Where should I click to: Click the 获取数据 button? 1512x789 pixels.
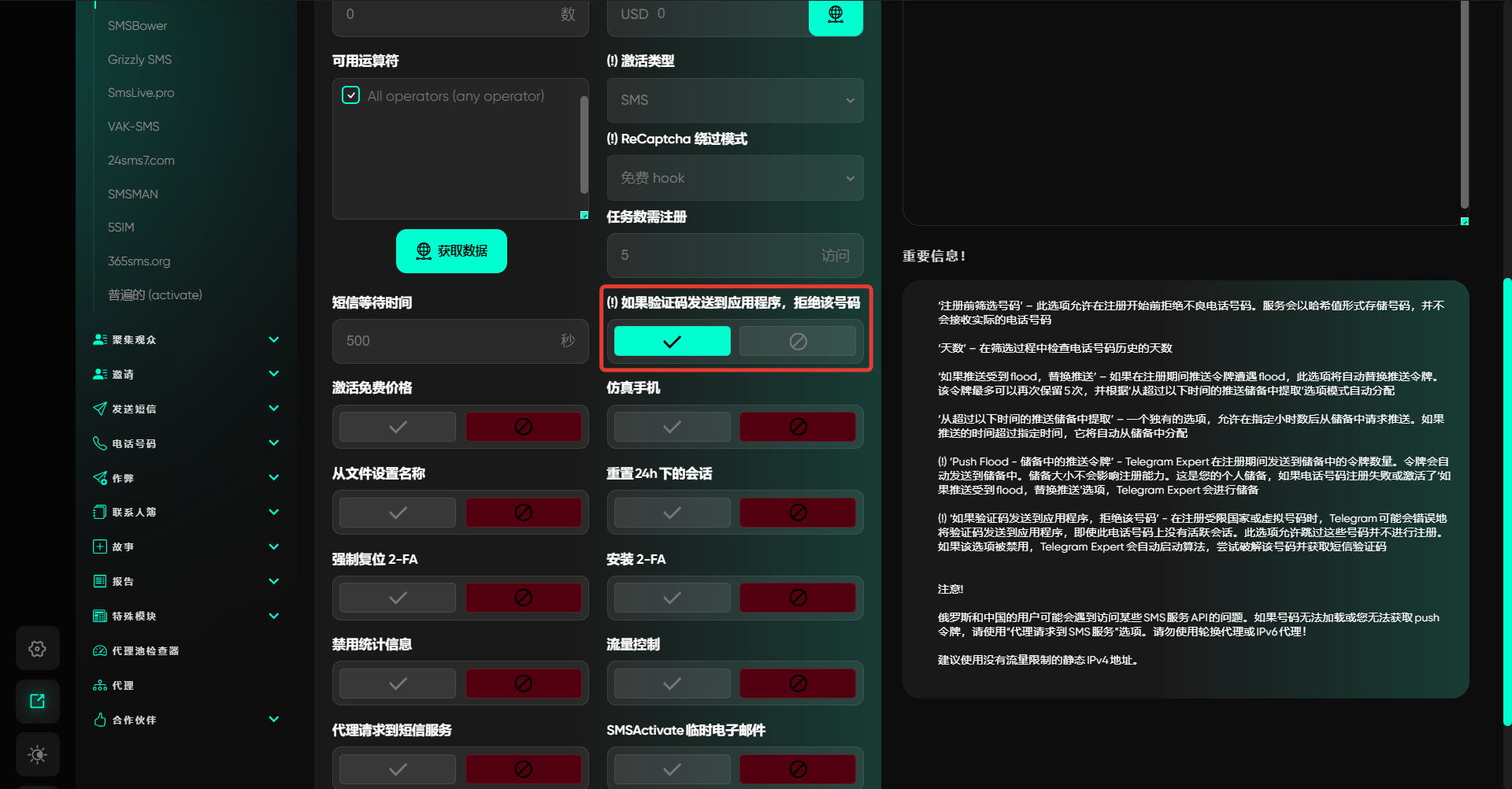click(x=451, y=251)
